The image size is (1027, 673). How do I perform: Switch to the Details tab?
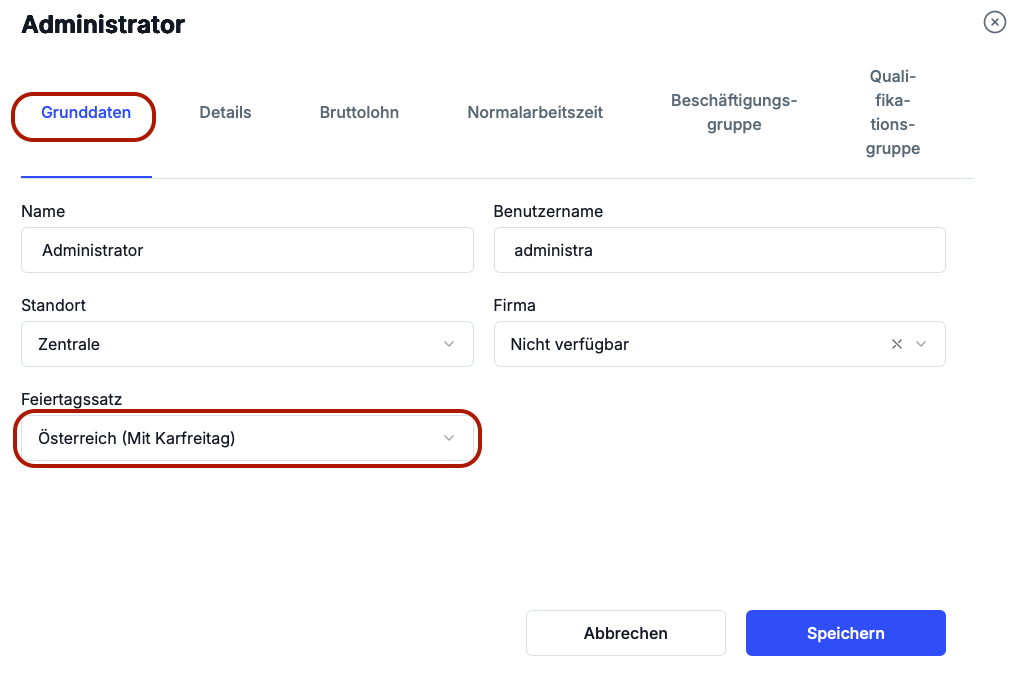tap(225, 112)
